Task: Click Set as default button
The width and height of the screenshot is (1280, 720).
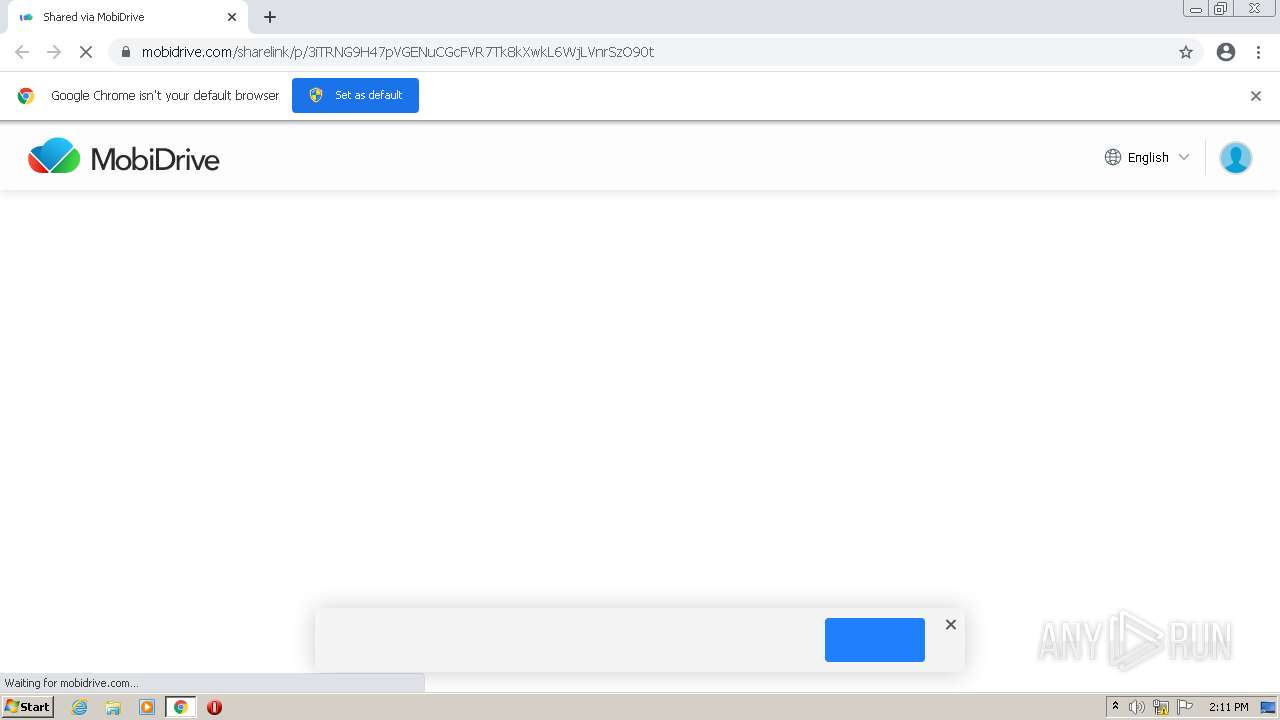Action: coord(355,95)
